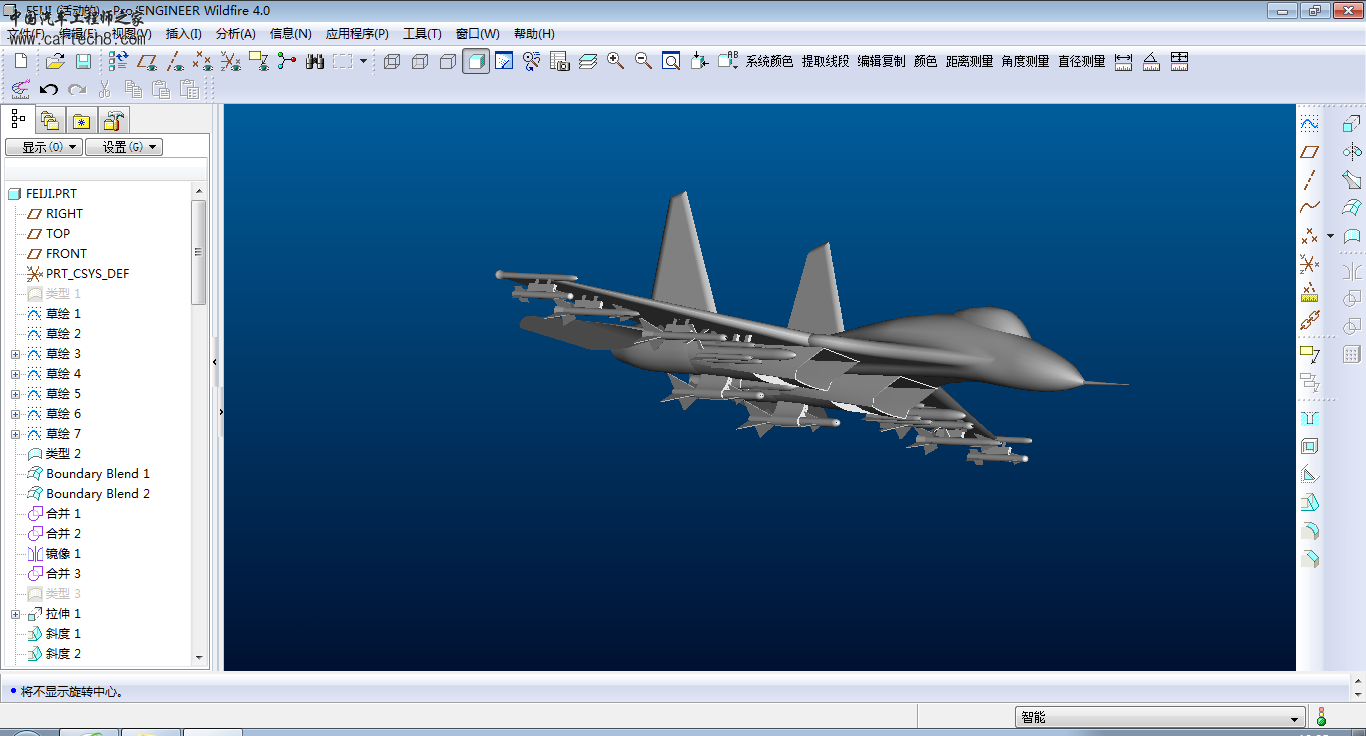Toggle the shaded display mode icon
The width and height of the screenshot is (1366, 736).
(476, 62)
